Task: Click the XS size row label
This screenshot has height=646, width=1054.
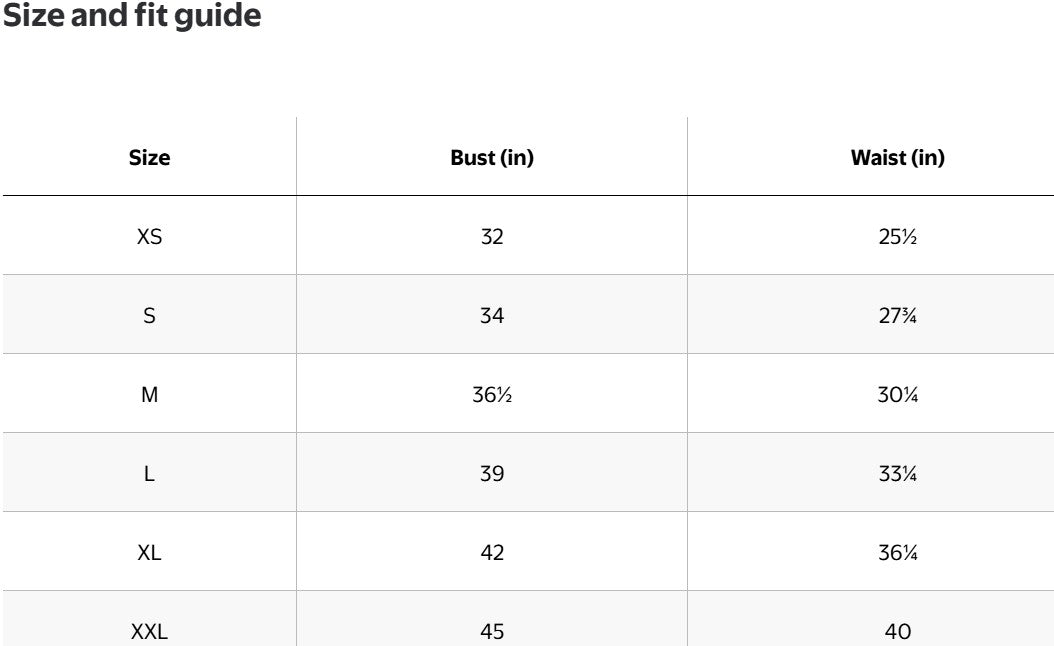Action: tap(149, 237)
